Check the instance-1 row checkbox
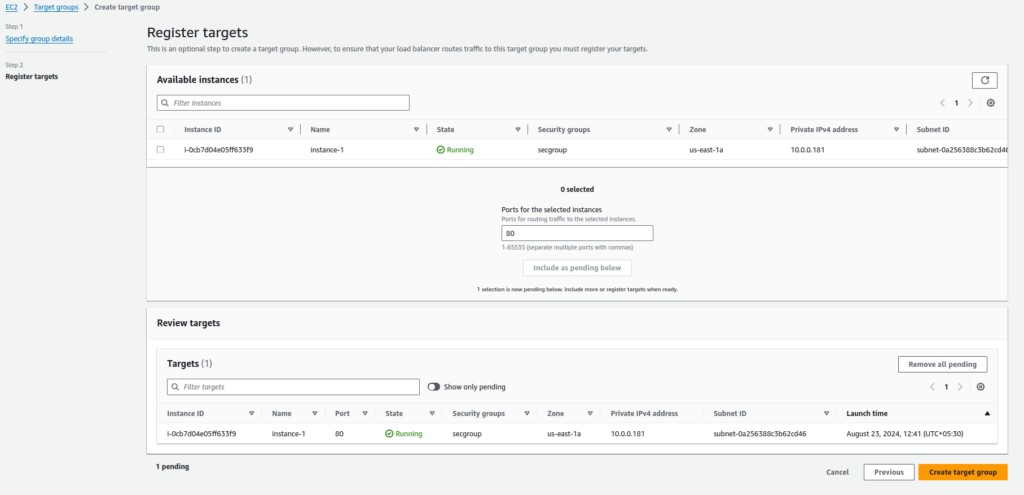The width and height of the screenshot is (1024, 495). (160, 150)
